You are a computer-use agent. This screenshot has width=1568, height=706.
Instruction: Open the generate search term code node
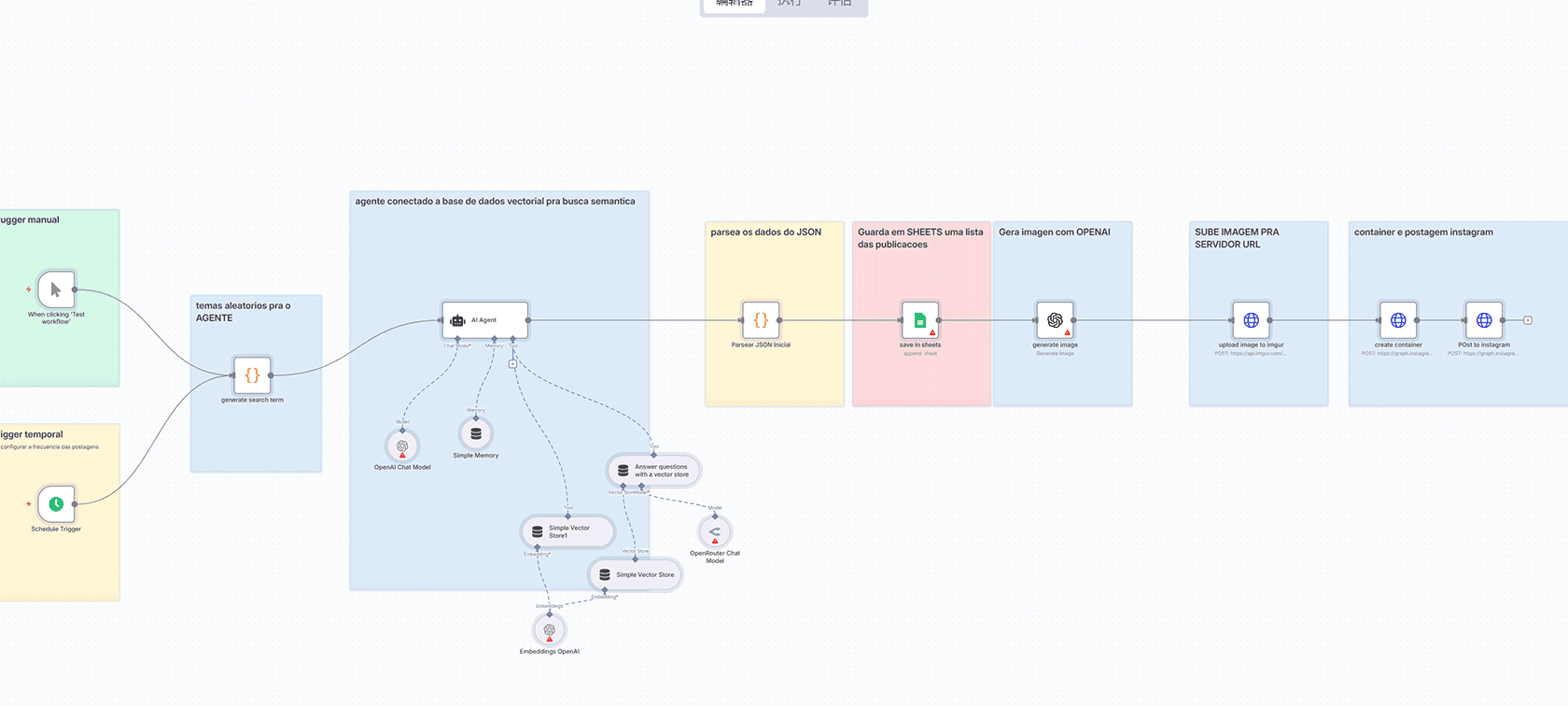click(252, 375)
